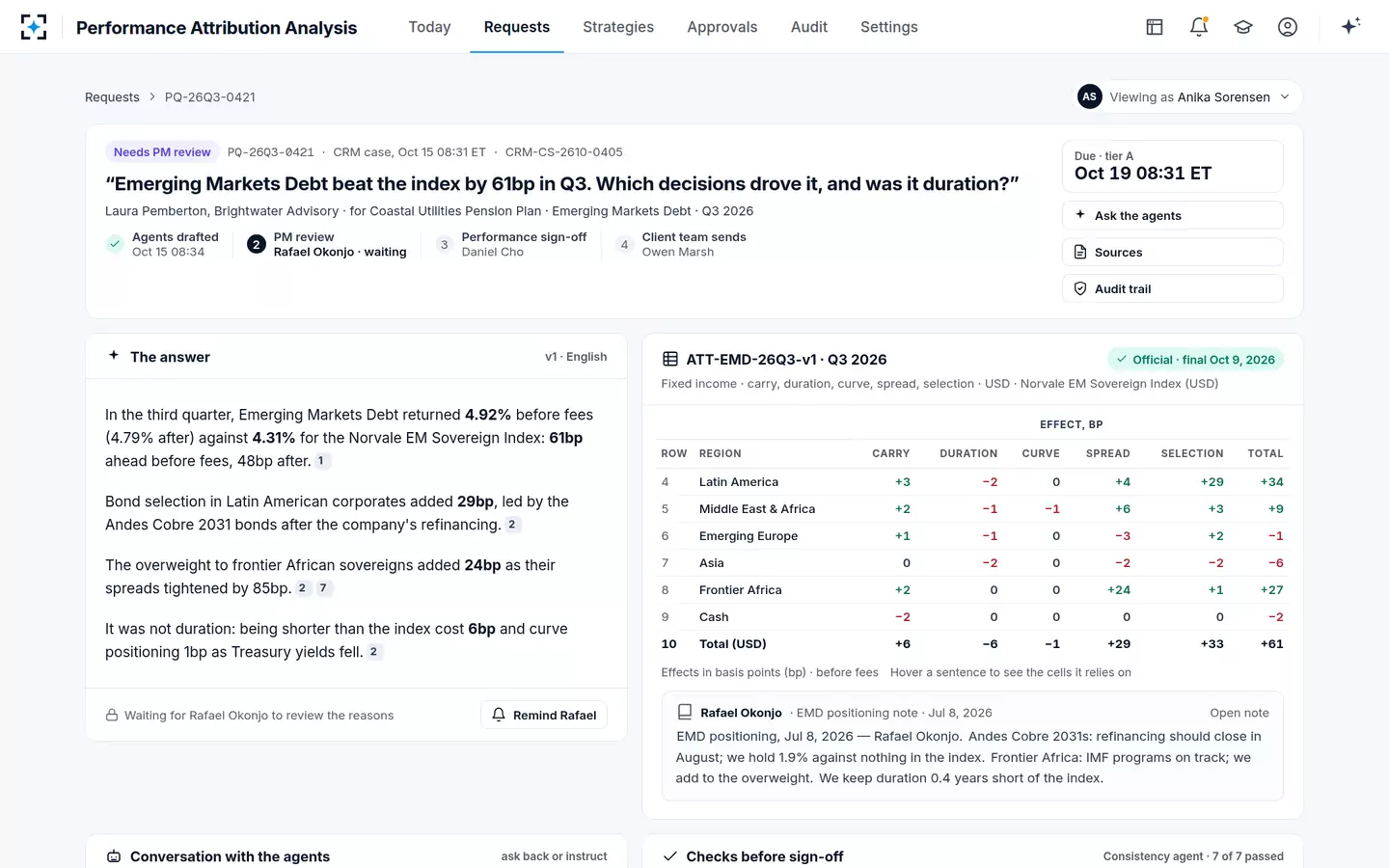This screenshot has width=1389, height=868.
Task: Click Ask the agents button
Action: 1173,215
